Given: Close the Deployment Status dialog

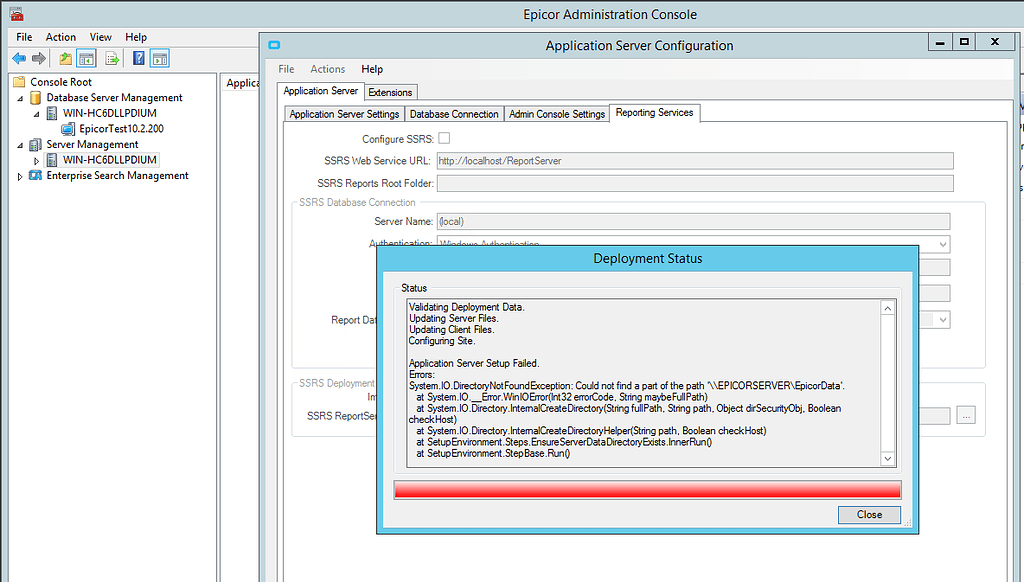Looking at the screenshot, I should click(x=869, y=515).
